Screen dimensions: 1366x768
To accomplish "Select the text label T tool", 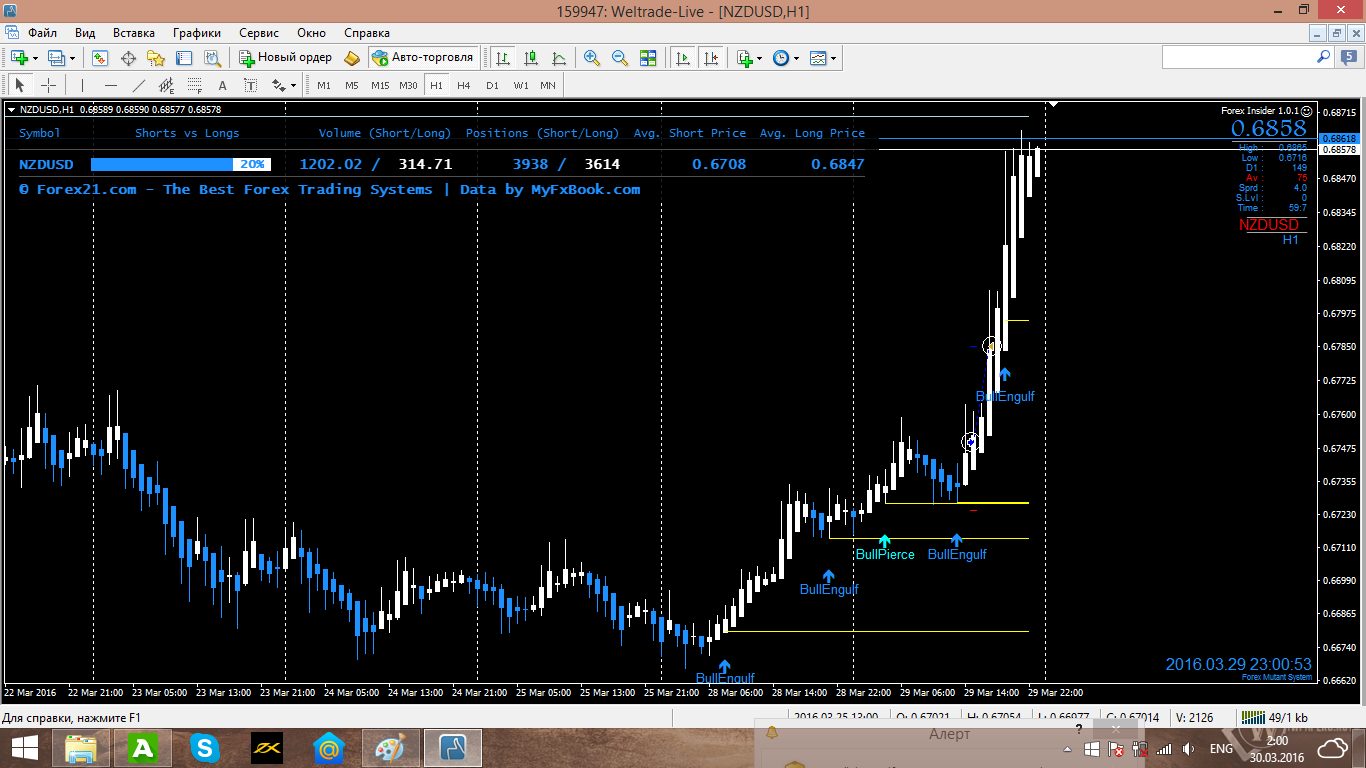I will point(250,85).
